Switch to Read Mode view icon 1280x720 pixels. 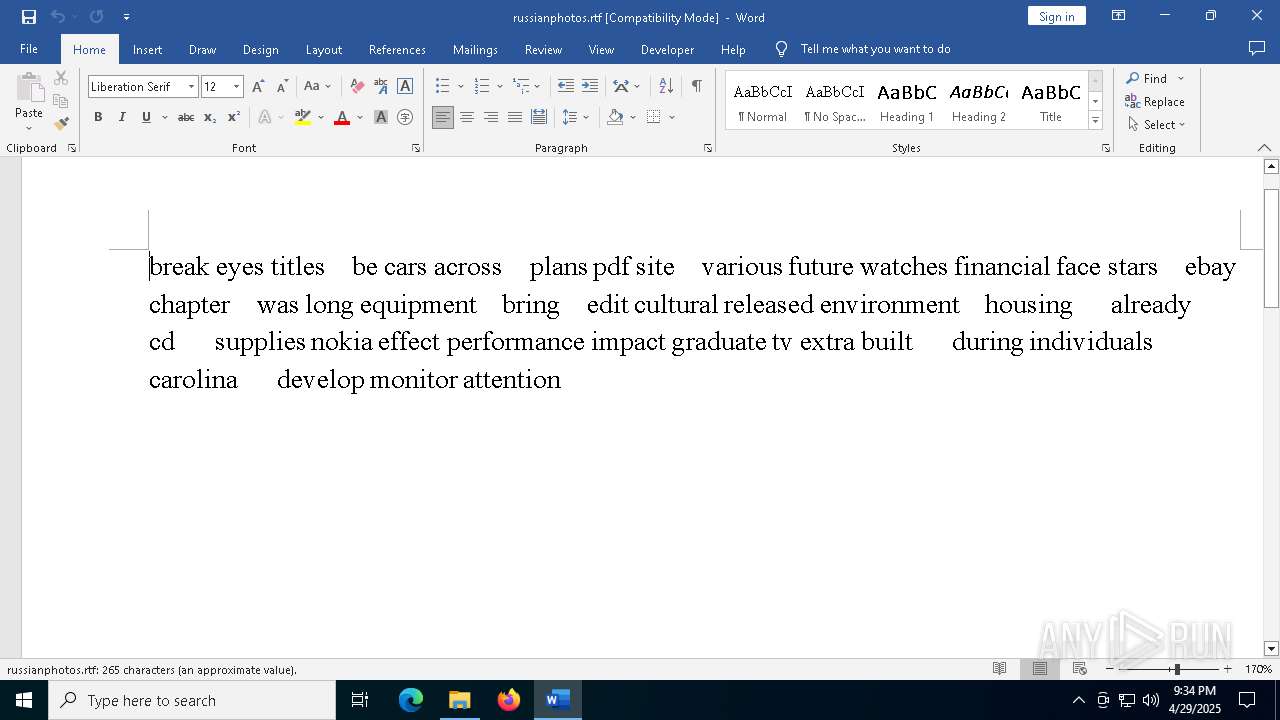coord(999,669)
